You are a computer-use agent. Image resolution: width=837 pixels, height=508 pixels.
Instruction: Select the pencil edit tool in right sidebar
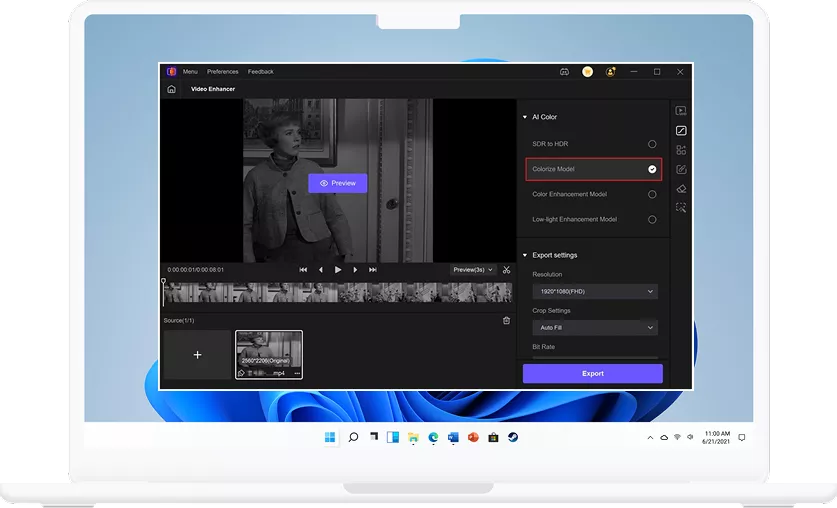tap(681, 170)
